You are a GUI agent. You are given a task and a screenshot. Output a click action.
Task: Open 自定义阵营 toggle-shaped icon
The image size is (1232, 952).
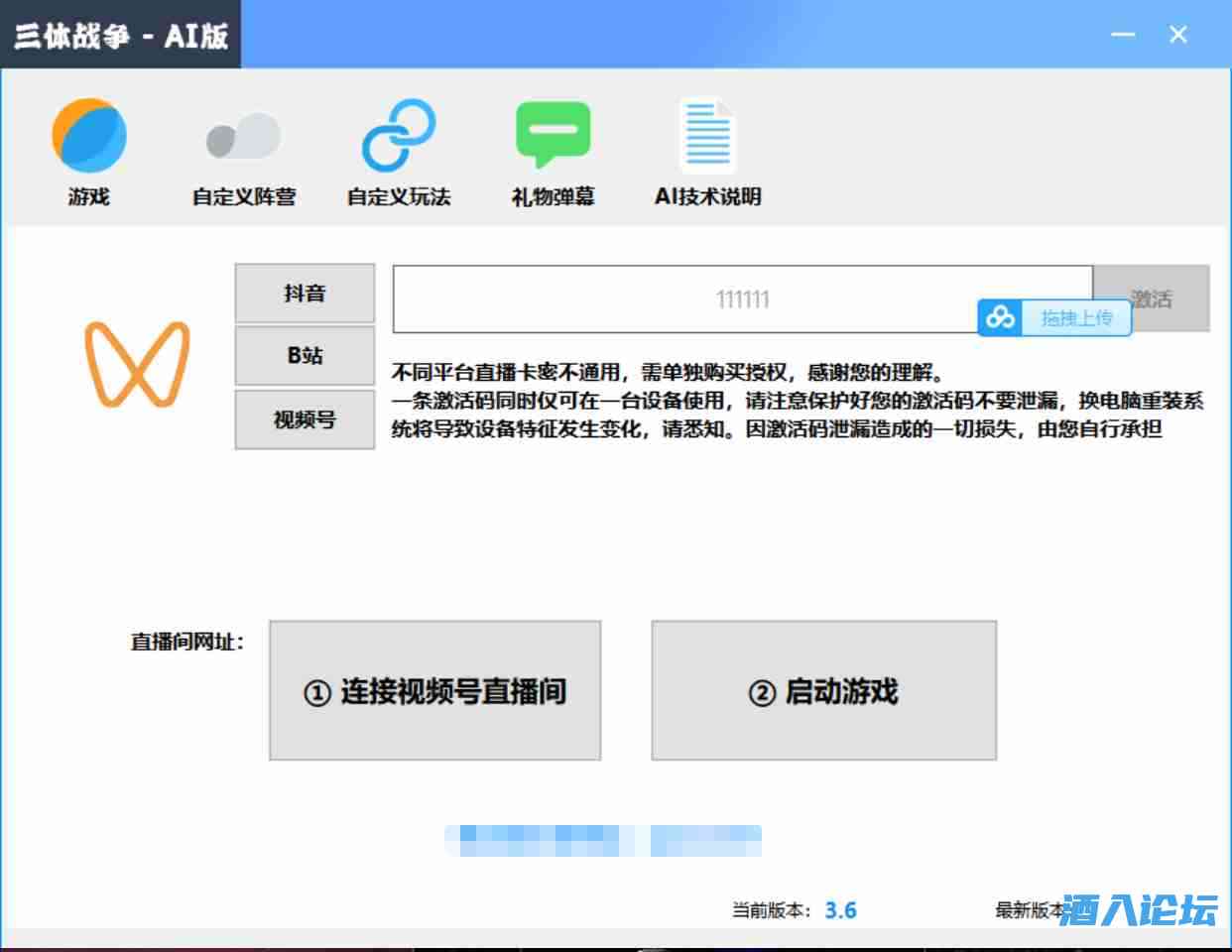click(x=243, y=137)
